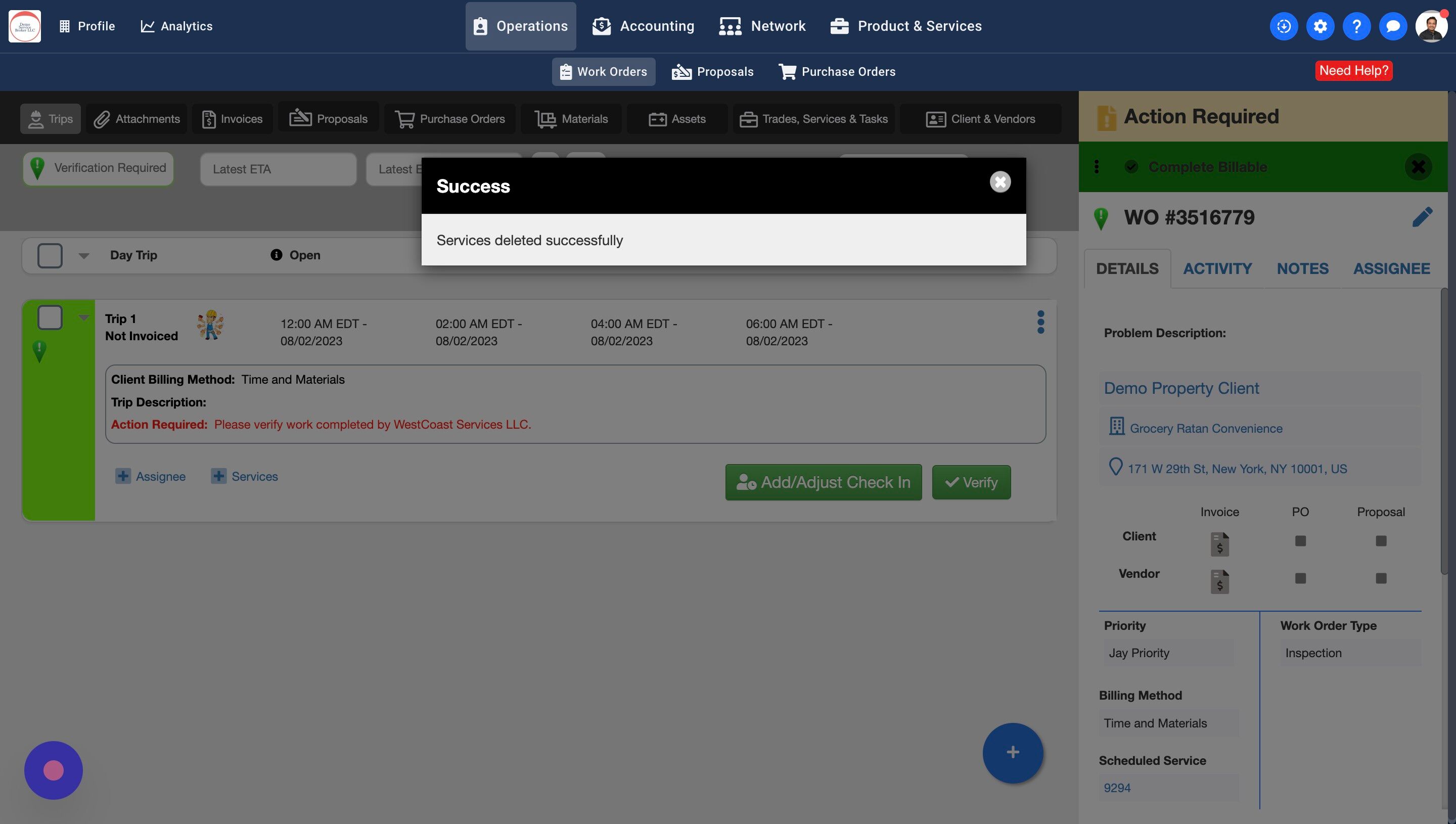Open the Demo Property Client link
Screen dimensions: 1456x824
click(1181, 388)
